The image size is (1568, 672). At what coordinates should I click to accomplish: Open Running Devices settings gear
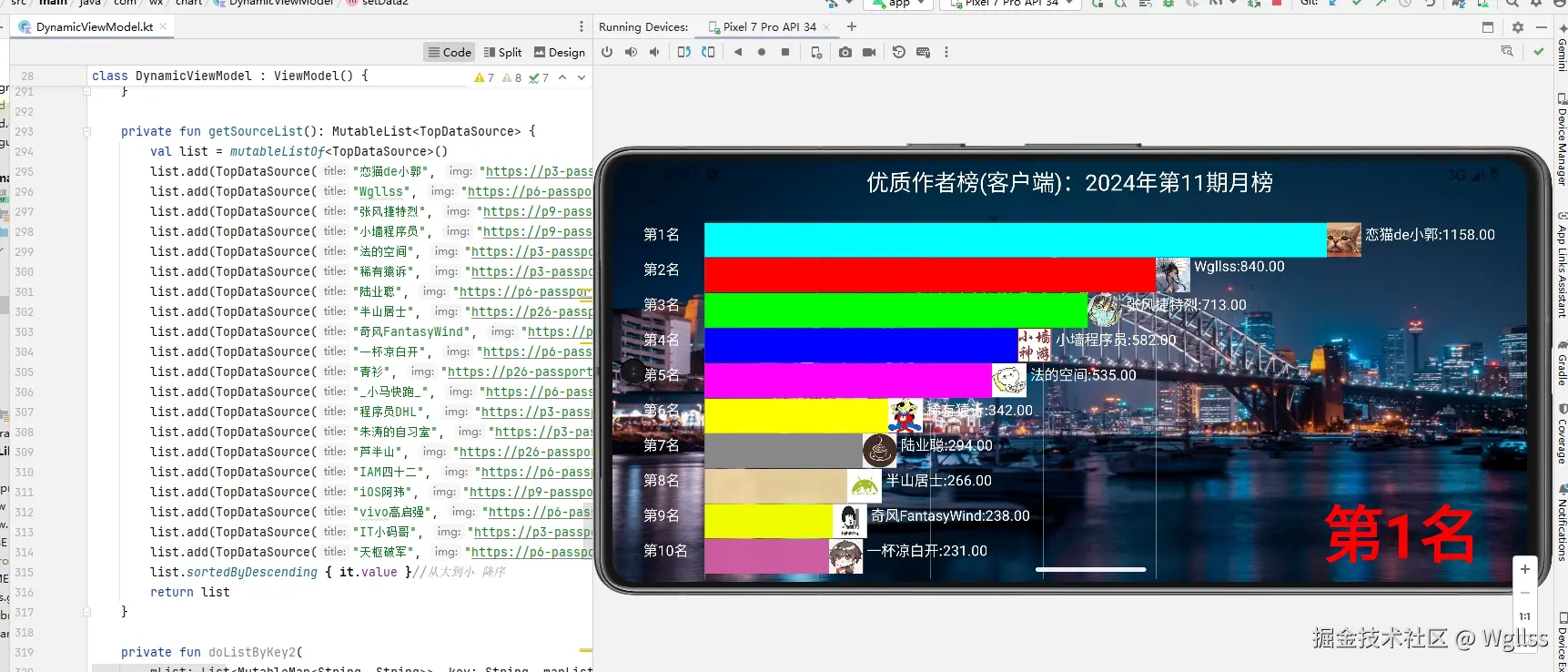(1517, 27)
